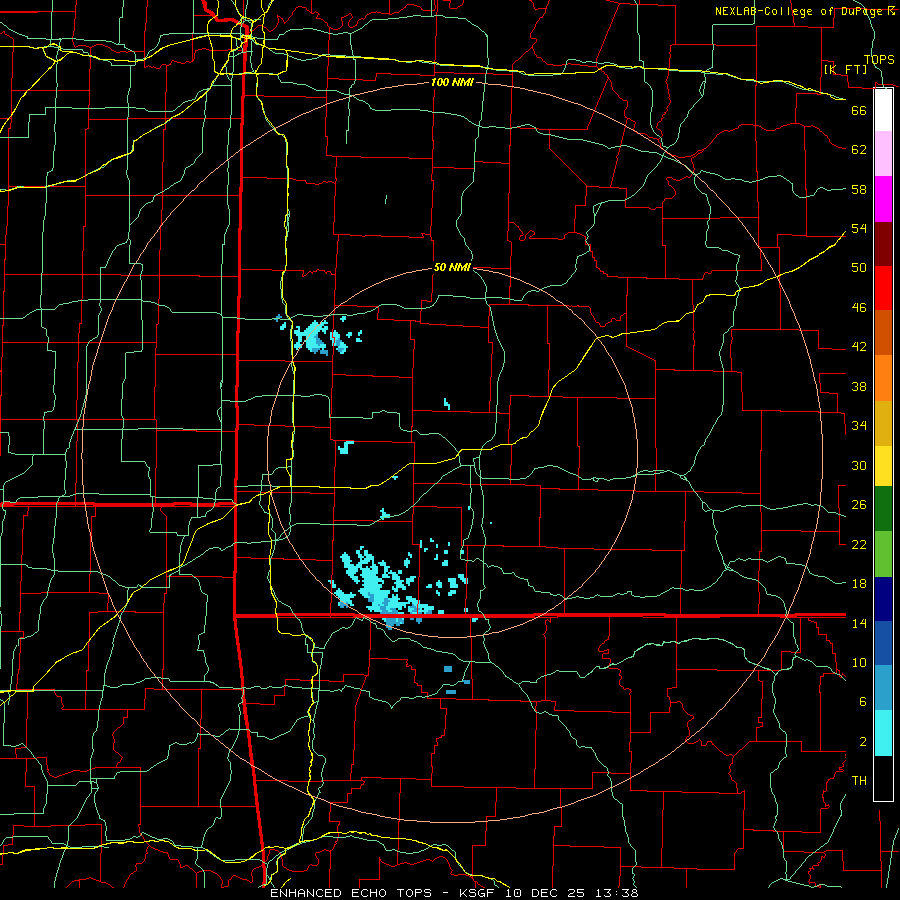Click the "10 DEC 25" date text

pos(545,893)
